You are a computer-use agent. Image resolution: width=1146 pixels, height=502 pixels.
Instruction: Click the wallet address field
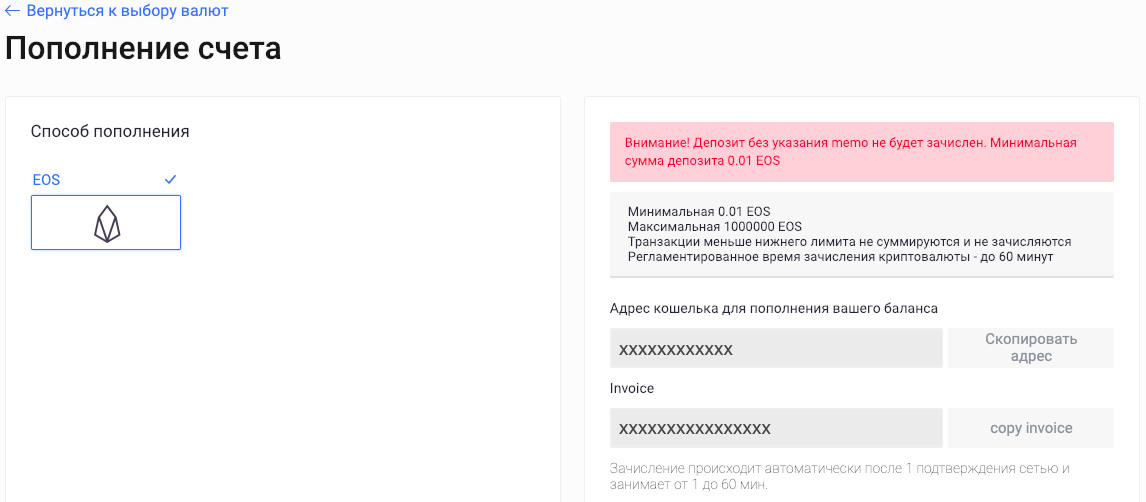(776, 348)
